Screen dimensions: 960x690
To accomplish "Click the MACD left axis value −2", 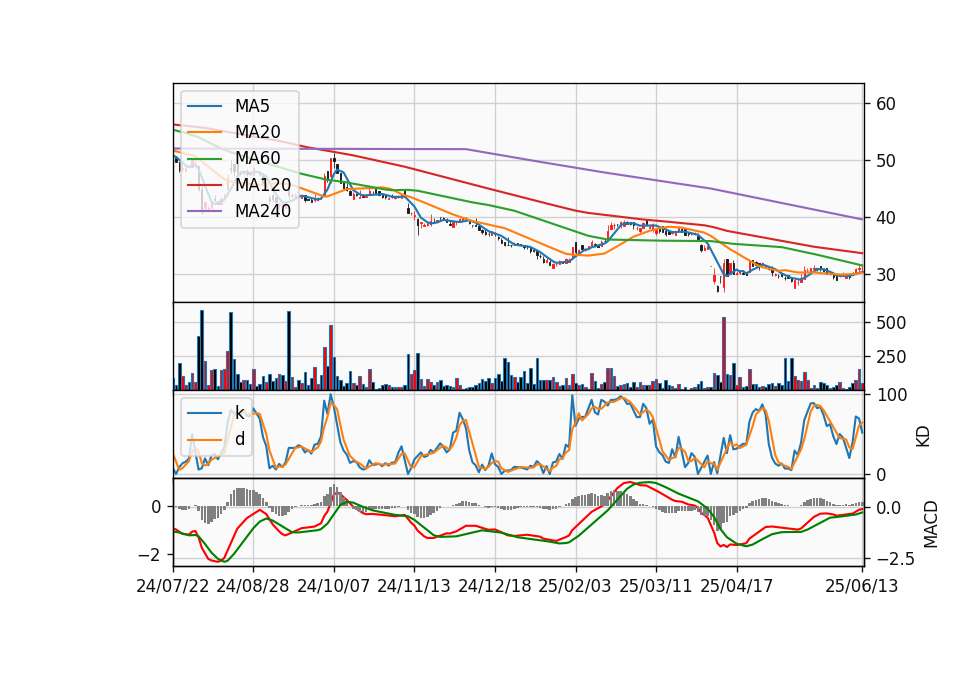I will pyautogui.click(x=150, y=555).
